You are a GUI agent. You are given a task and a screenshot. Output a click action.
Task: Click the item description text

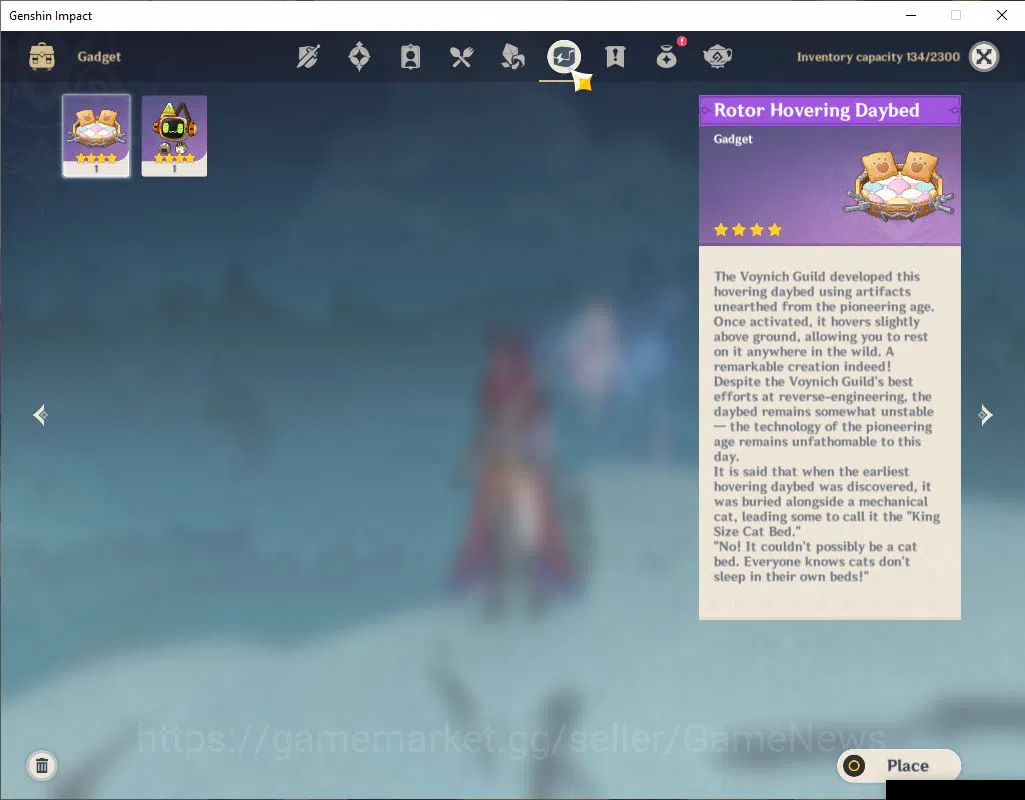pyautogui.click(x=826, y=426)
